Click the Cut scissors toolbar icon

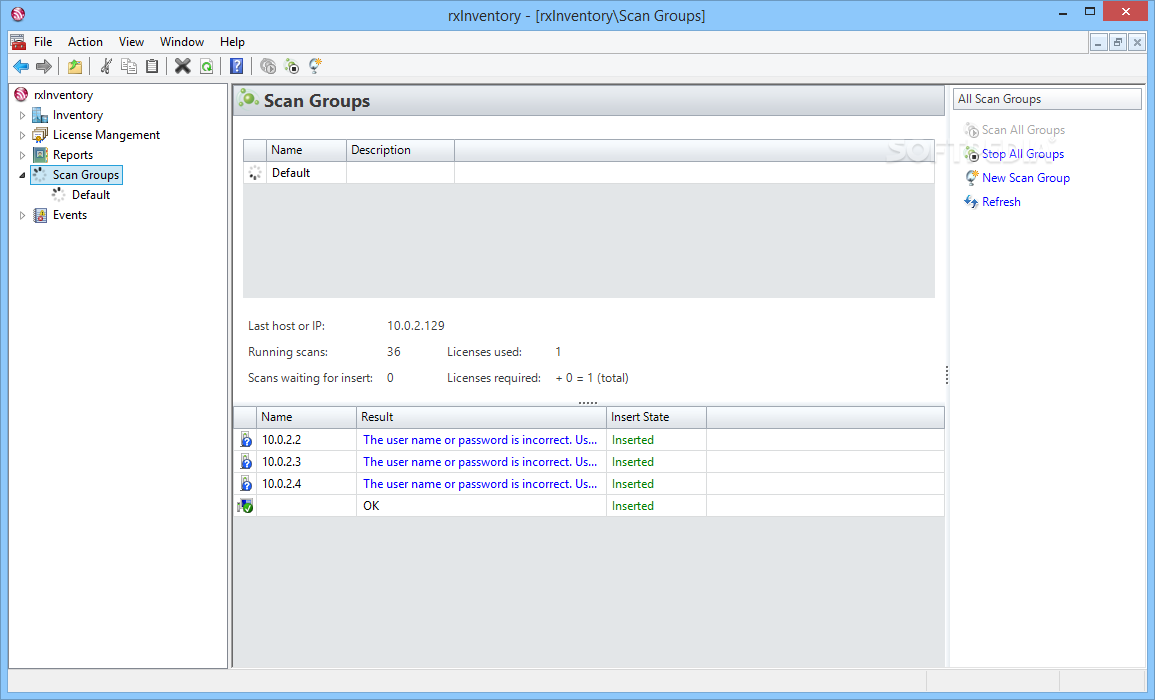tap(106, 66)
